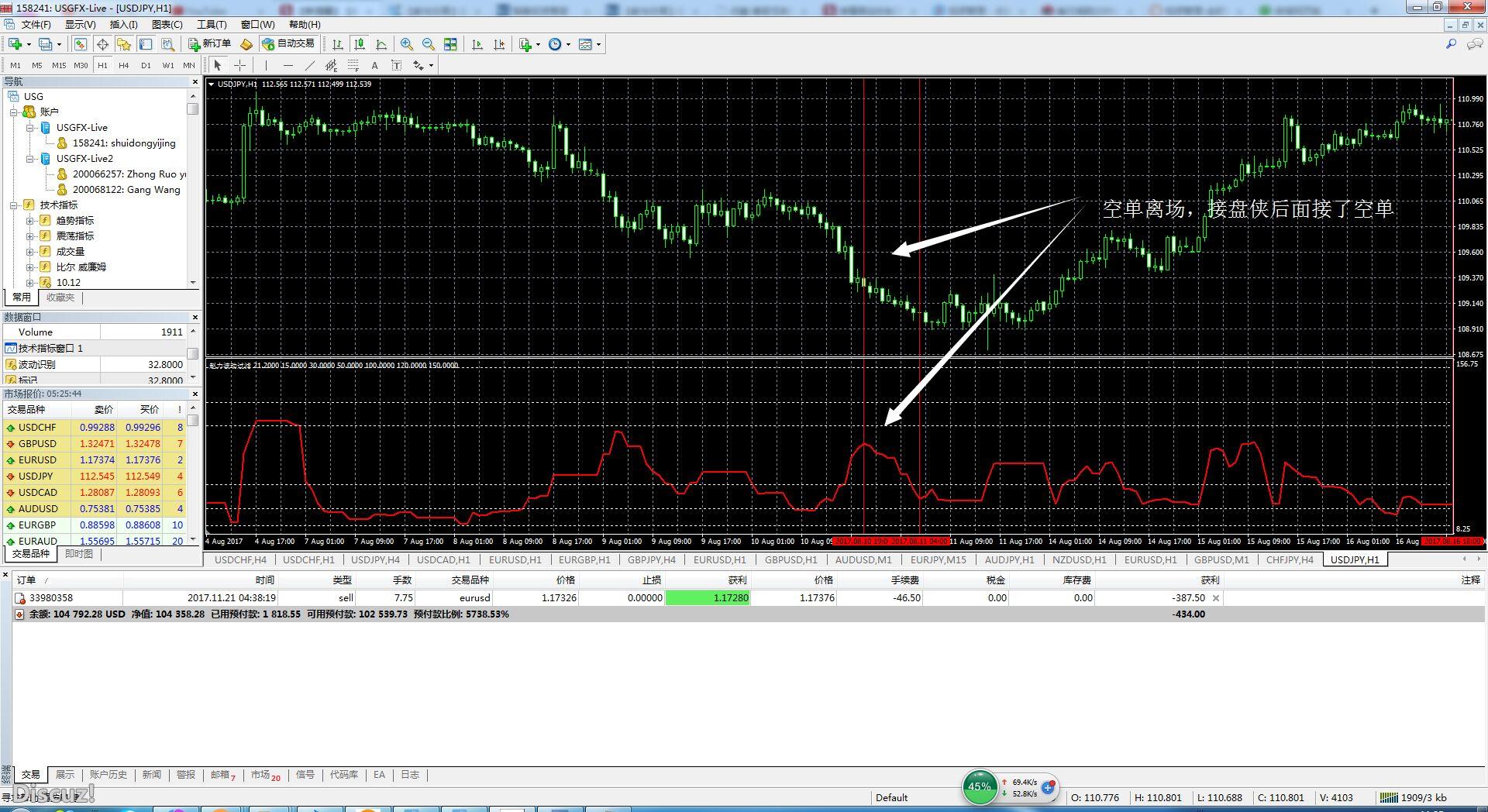Open the MetaEditor yellow book icon
The width and height of the screenshot is (1488, 812).
point(246,44)
